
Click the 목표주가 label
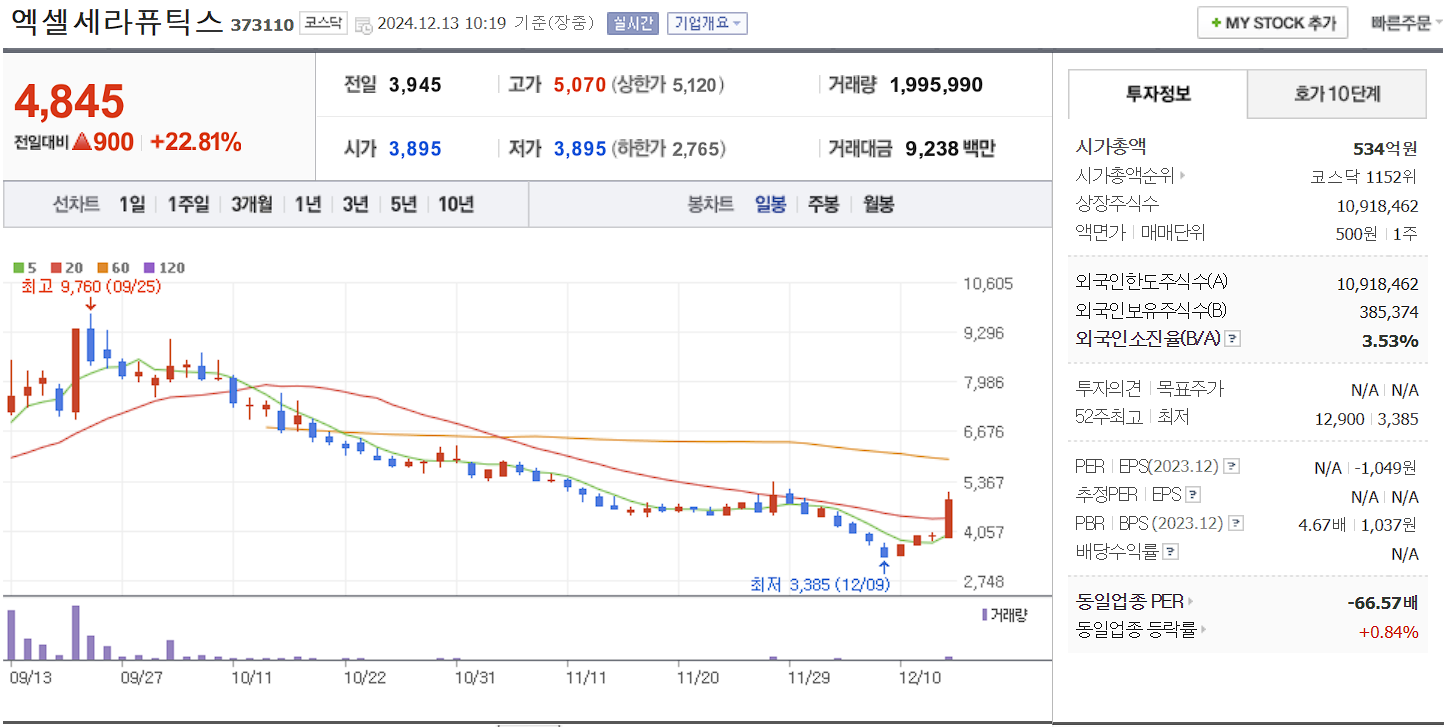click(x=1190, y=389)
